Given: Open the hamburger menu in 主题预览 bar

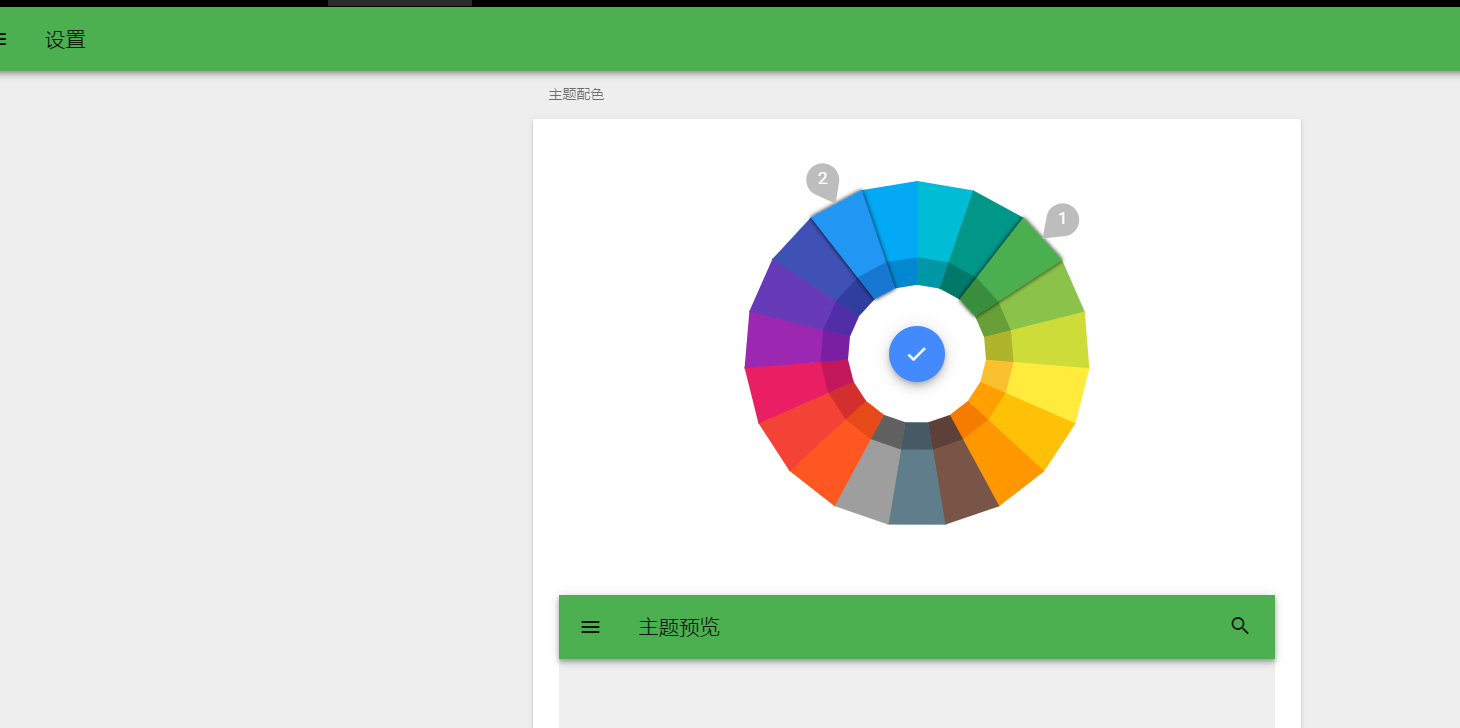Looking at the screenshot, I should point(591,627).
